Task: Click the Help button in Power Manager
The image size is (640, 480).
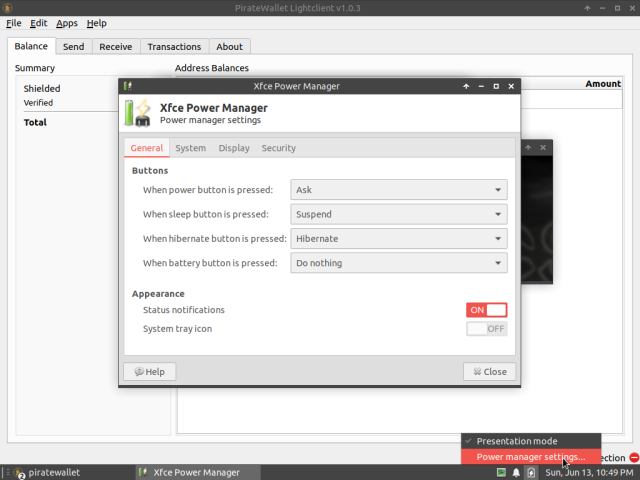Action: click(x=149, y=371)
